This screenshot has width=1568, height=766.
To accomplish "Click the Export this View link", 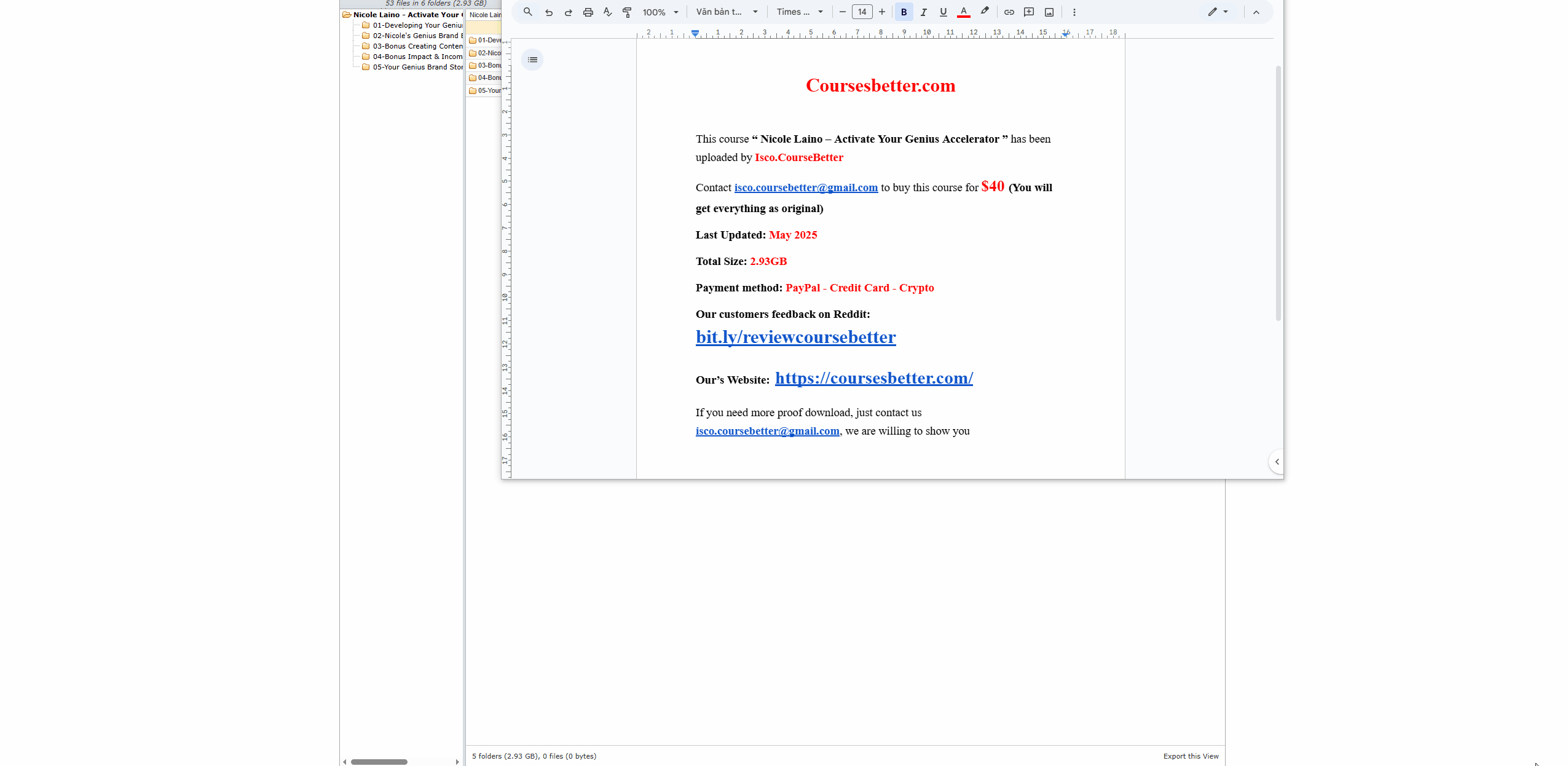I will 1190,756.
